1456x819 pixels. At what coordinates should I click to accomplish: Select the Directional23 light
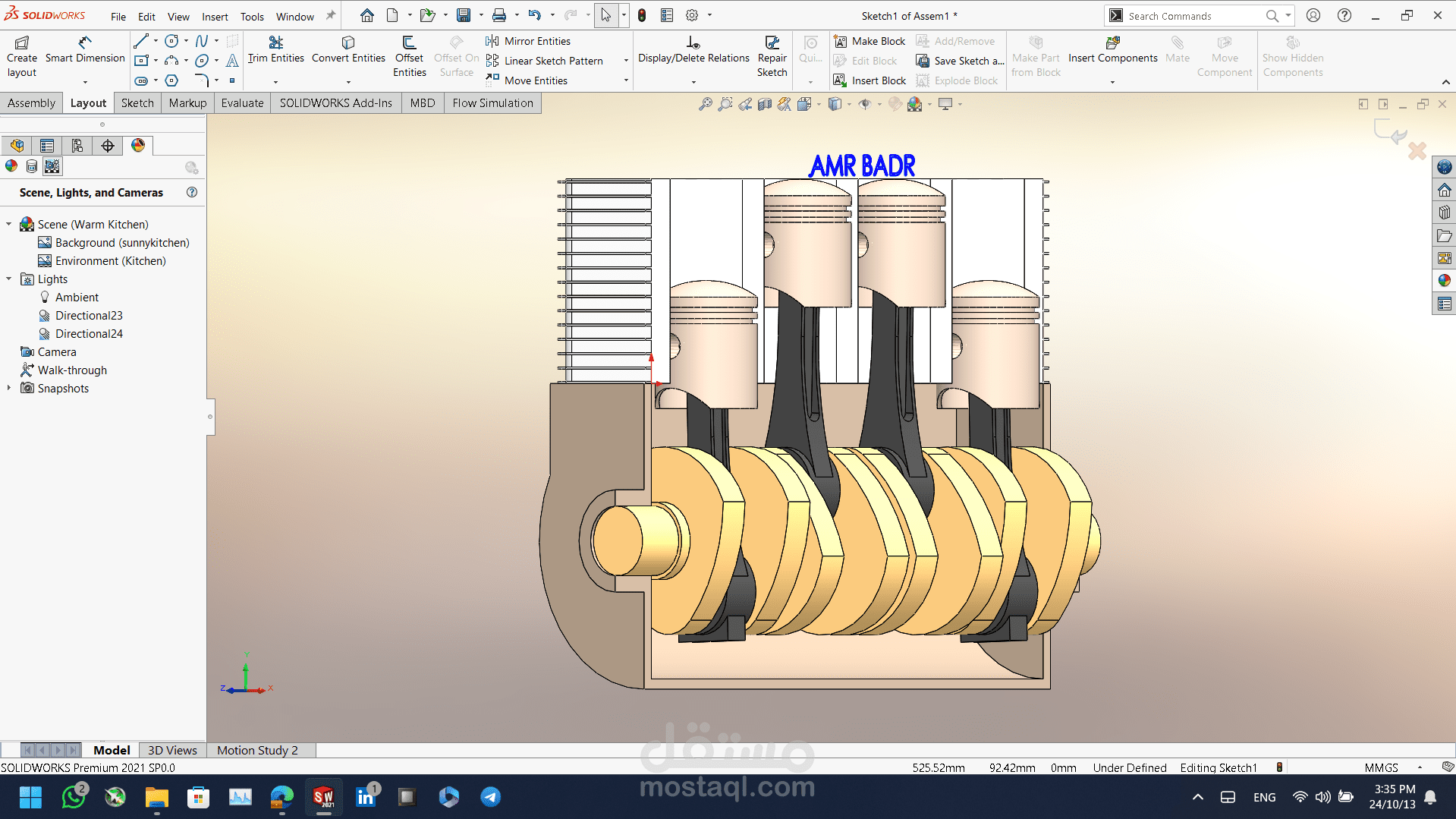[80, 315]
